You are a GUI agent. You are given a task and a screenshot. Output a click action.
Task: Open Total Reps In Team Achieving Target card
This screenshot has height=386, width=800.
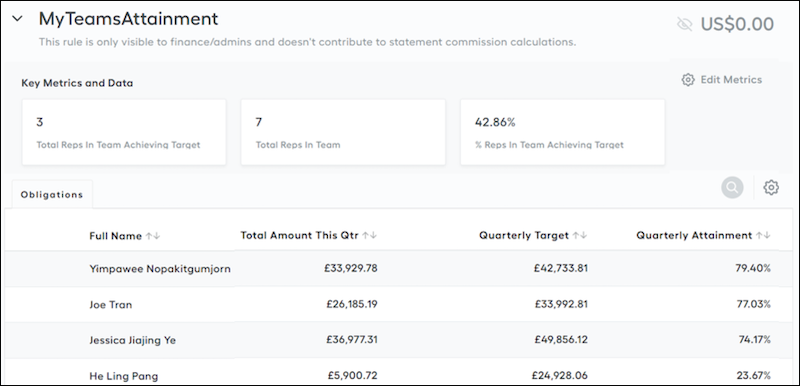(x=124, y=132)
